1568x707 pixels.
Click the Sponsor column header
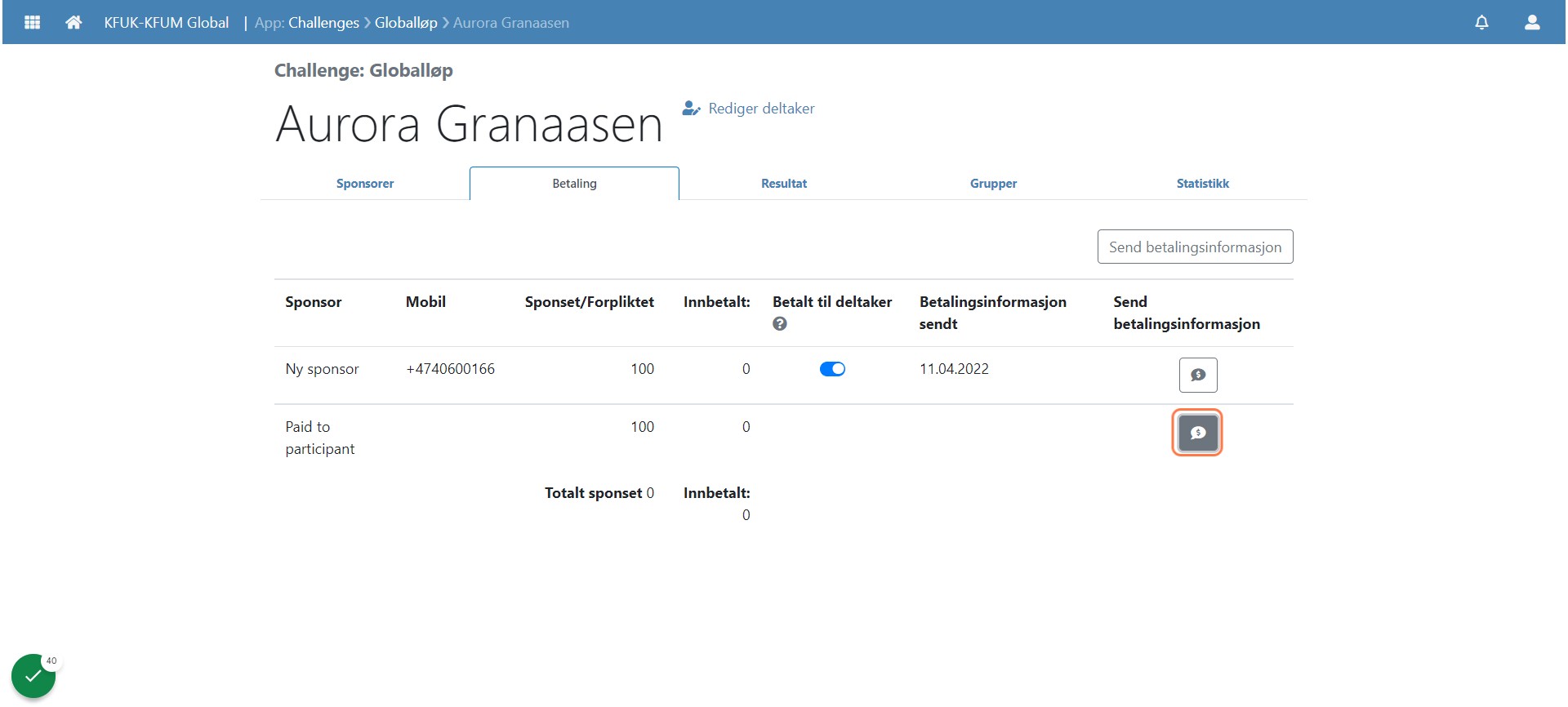(x=314, y=302)
